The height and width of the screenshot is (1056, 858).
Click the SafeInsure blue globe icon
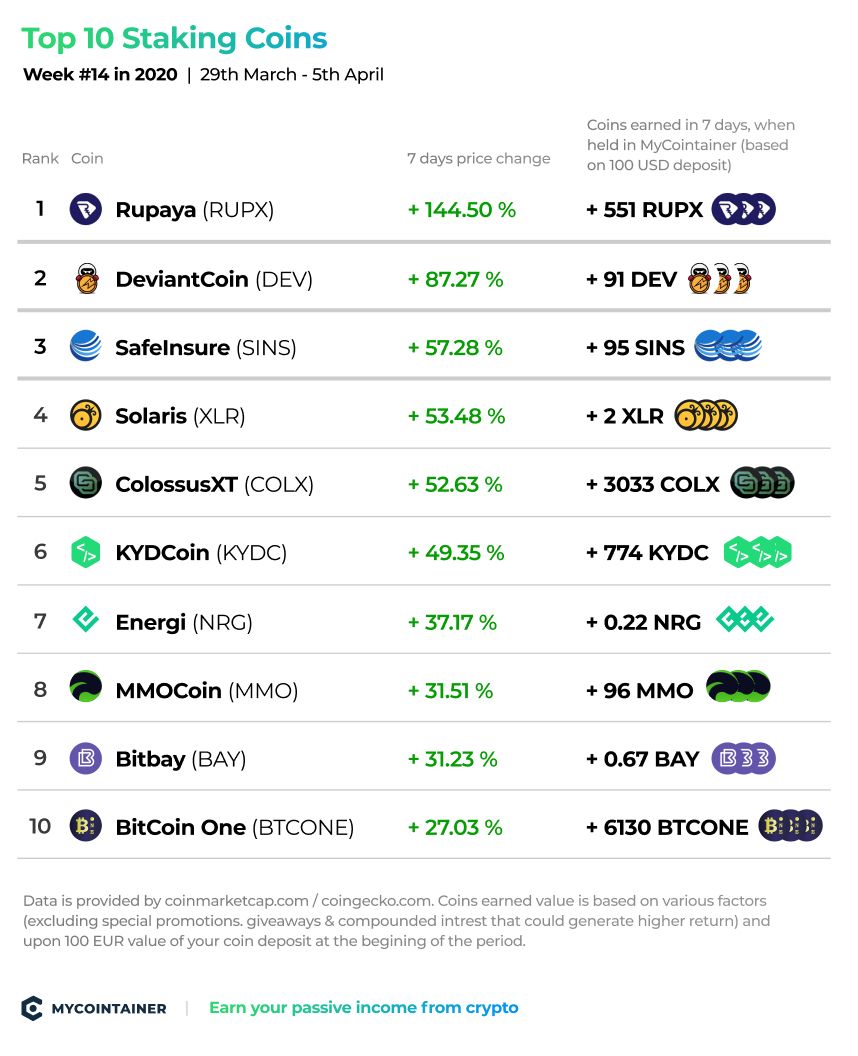coord(86,346)
